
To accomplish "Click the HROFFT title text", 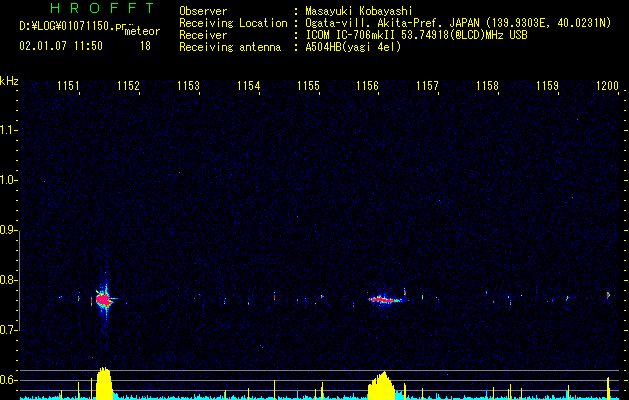I will click(103, 8).
